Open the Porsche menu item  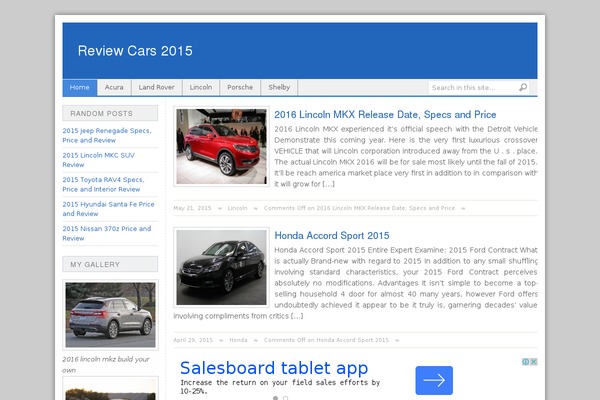tap(240, 88)
